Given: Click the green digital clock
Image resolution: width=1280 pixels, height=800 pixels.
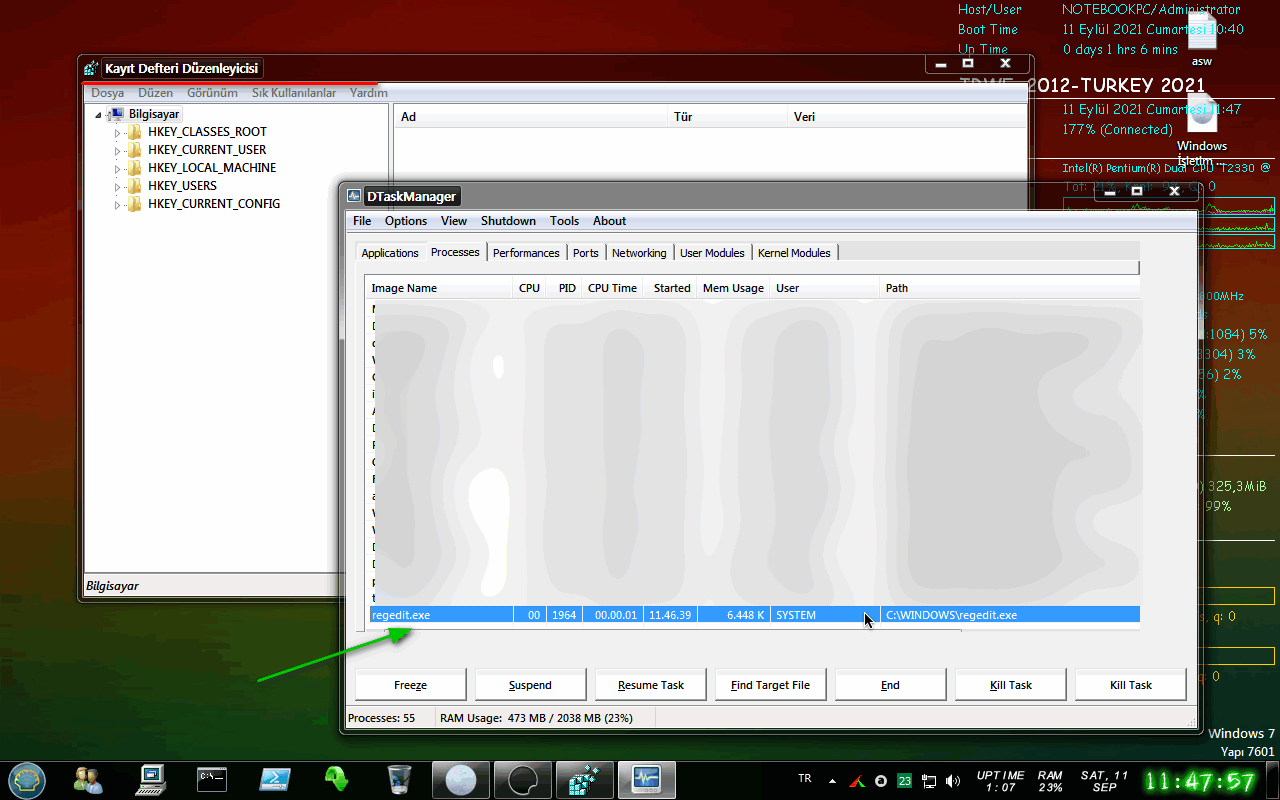Looking at the screenshot, I should (x=1199, y=781).
